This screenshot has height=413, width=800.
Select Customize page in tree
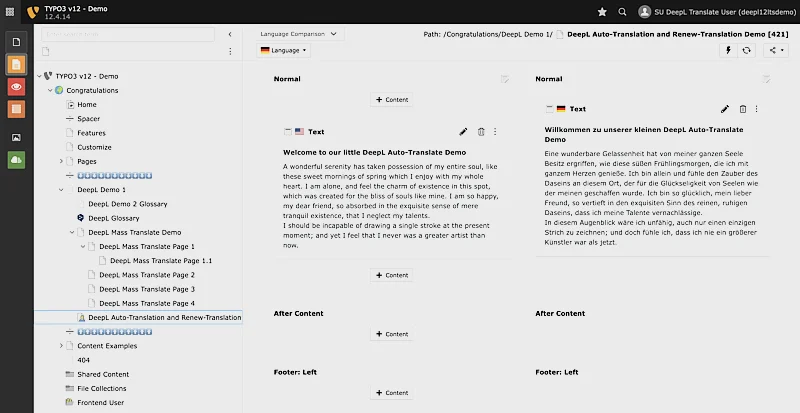coord(94,147)
